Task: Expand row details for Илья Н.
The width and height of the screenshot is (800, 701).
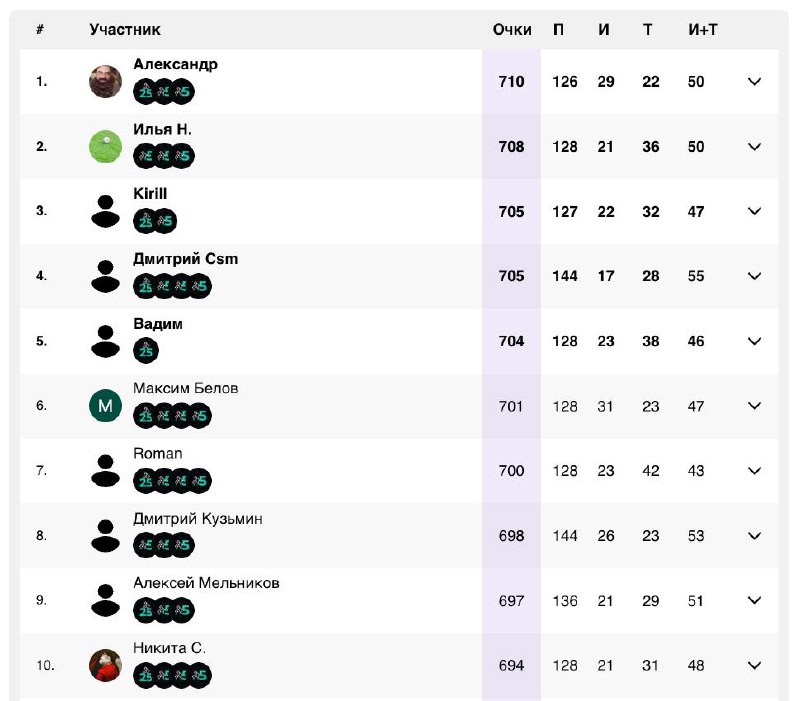Action: point(754,146)
